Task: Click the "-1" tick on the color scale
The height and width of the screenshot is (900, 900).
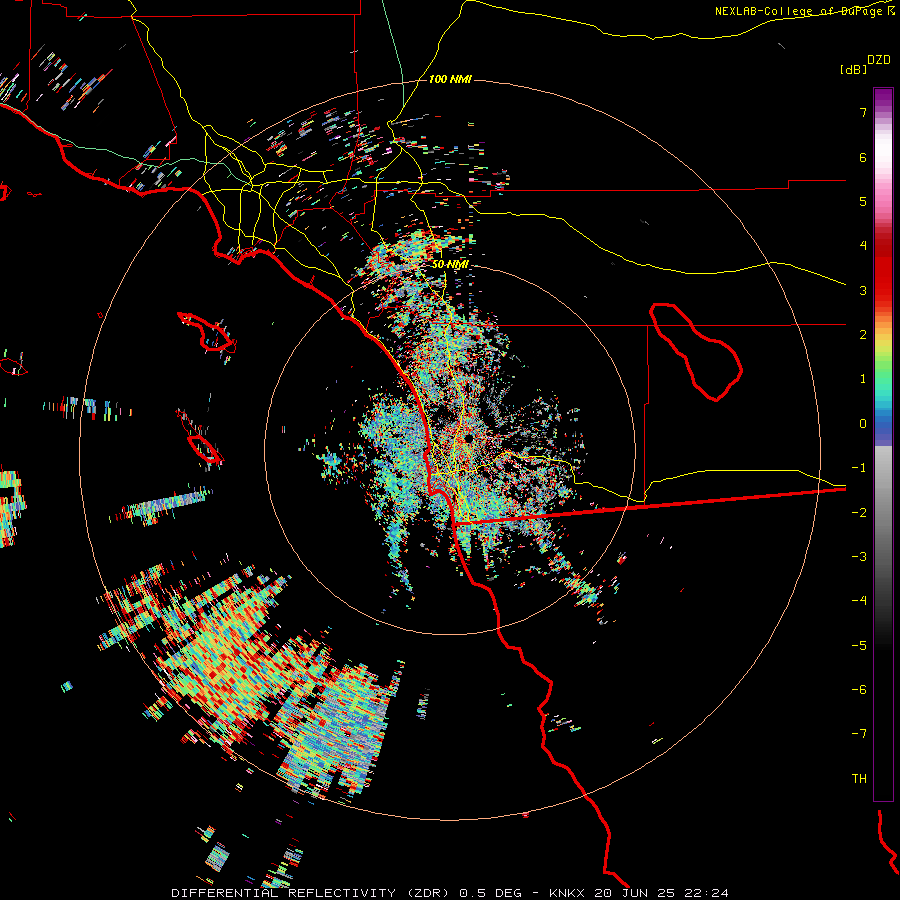Action: click(859, 468)
